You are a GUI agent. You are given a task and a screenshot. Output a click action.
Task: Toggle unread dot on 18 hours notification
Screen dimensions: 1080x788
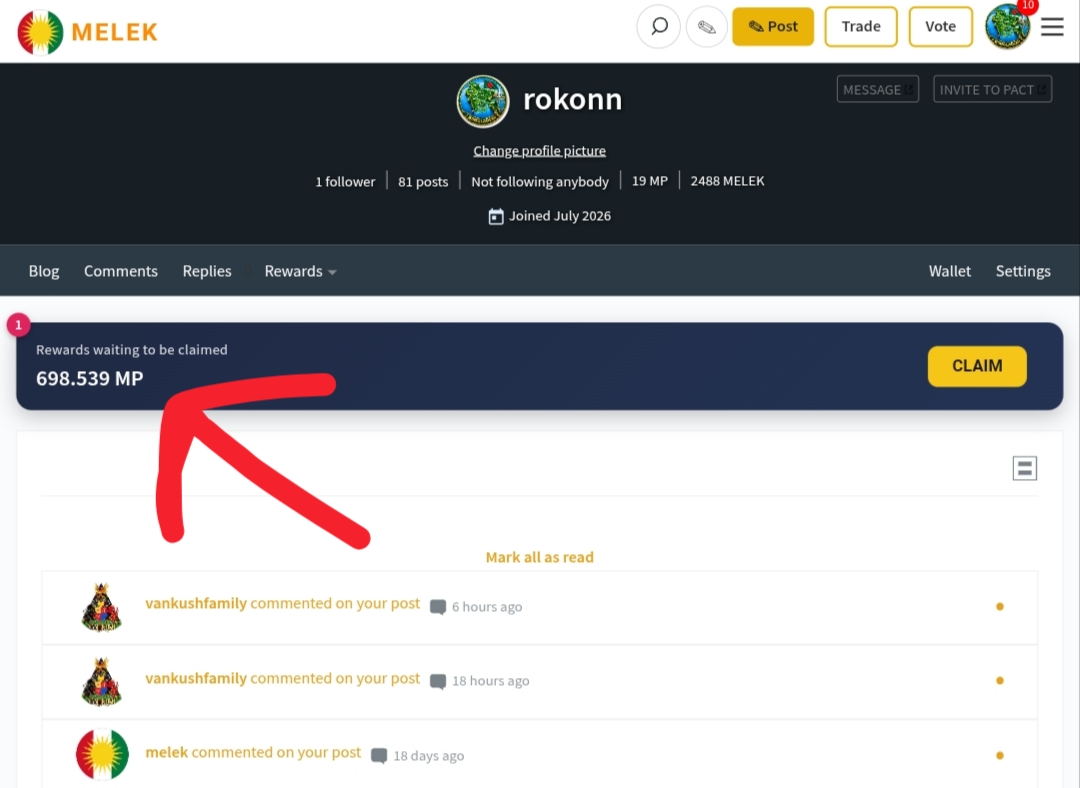tap(999, 681)
